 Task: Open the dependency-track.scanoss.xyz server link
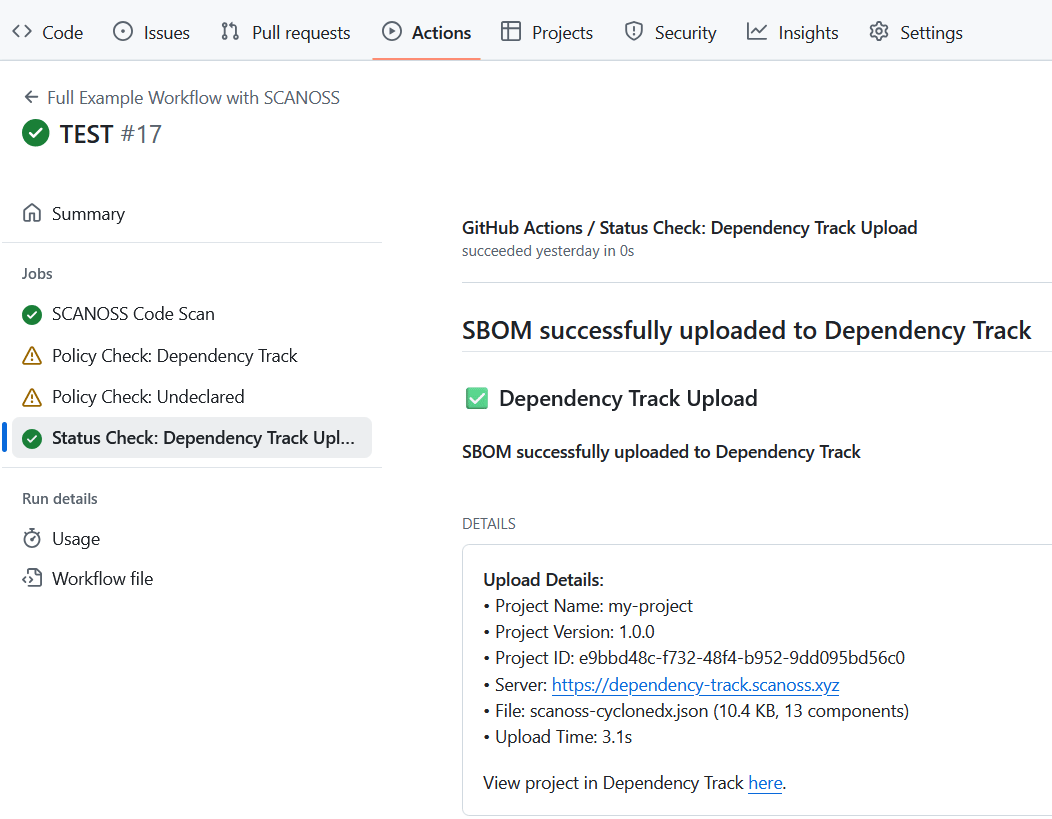coord(695,685)
